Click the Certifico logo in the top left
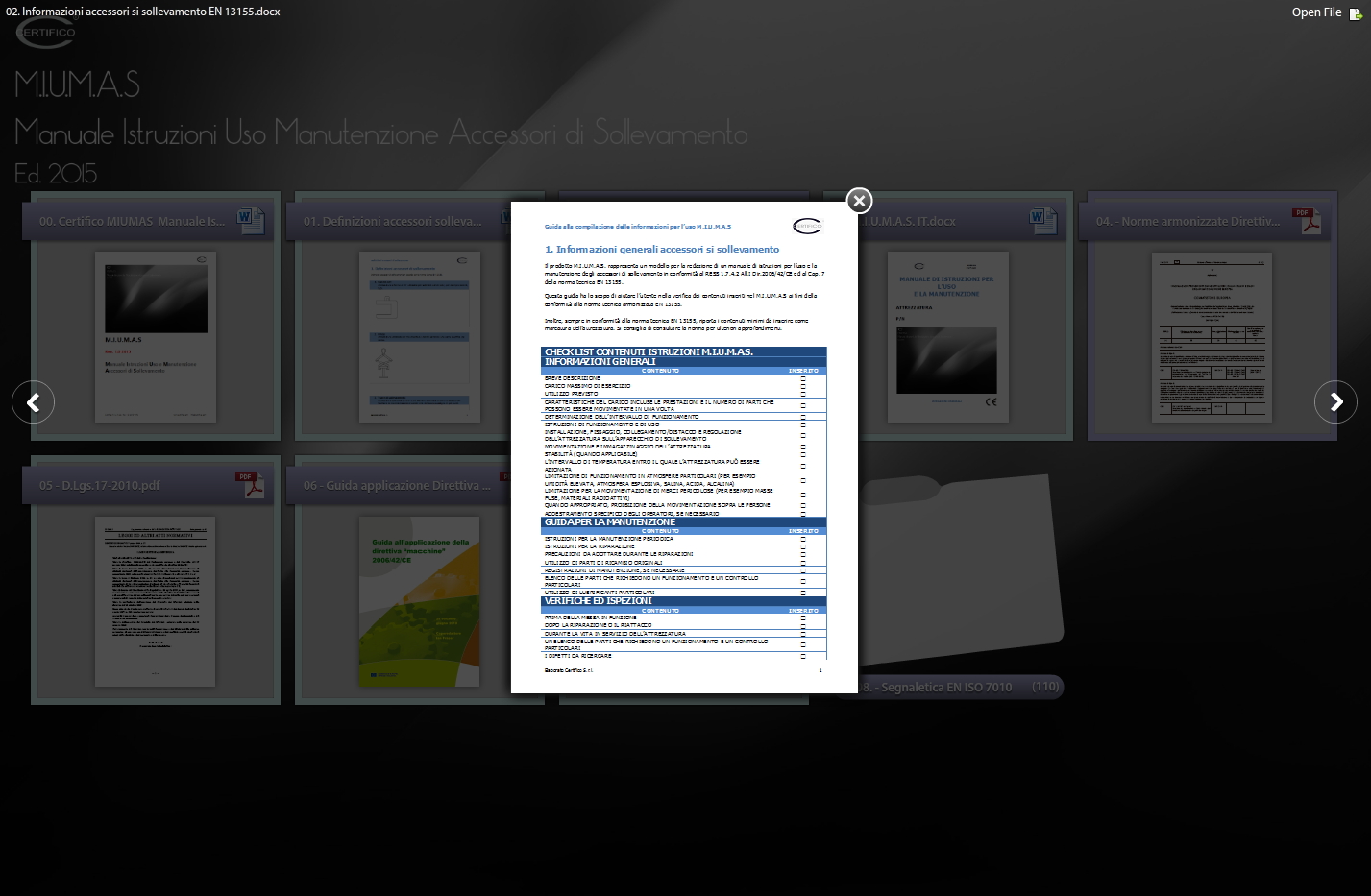 (x=45, y=33)
